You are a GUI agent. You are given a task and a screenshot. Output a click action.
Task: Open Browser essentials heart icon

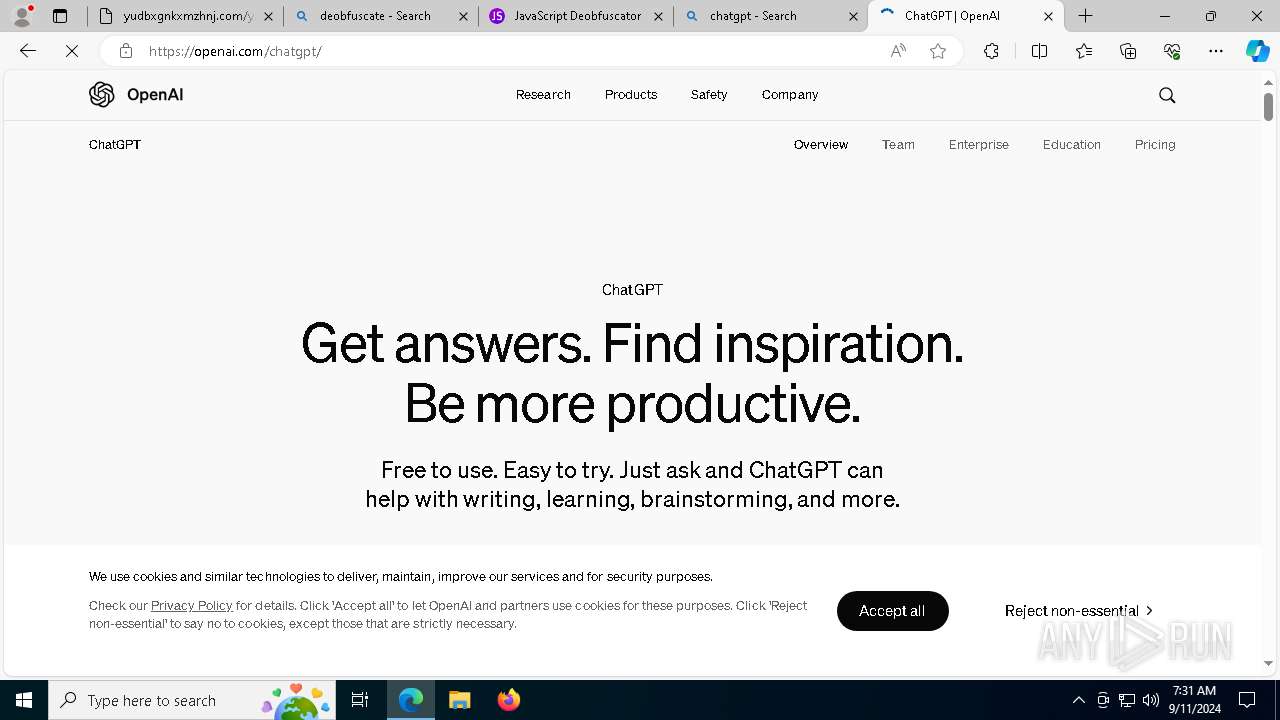point(1172,51)
